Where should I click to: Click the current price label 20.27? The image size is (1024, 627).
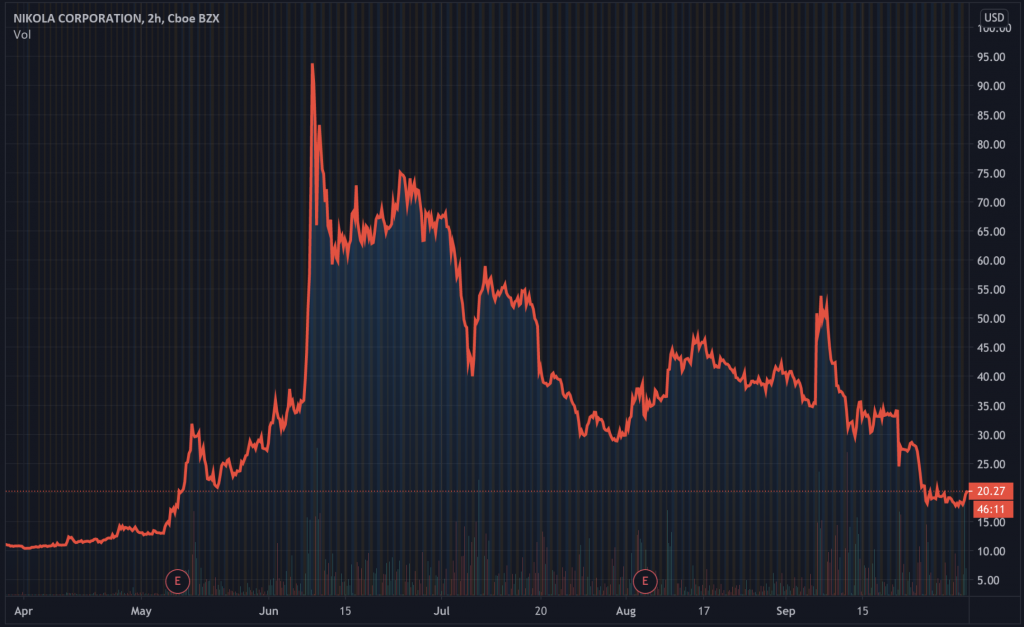pos(991,491)
